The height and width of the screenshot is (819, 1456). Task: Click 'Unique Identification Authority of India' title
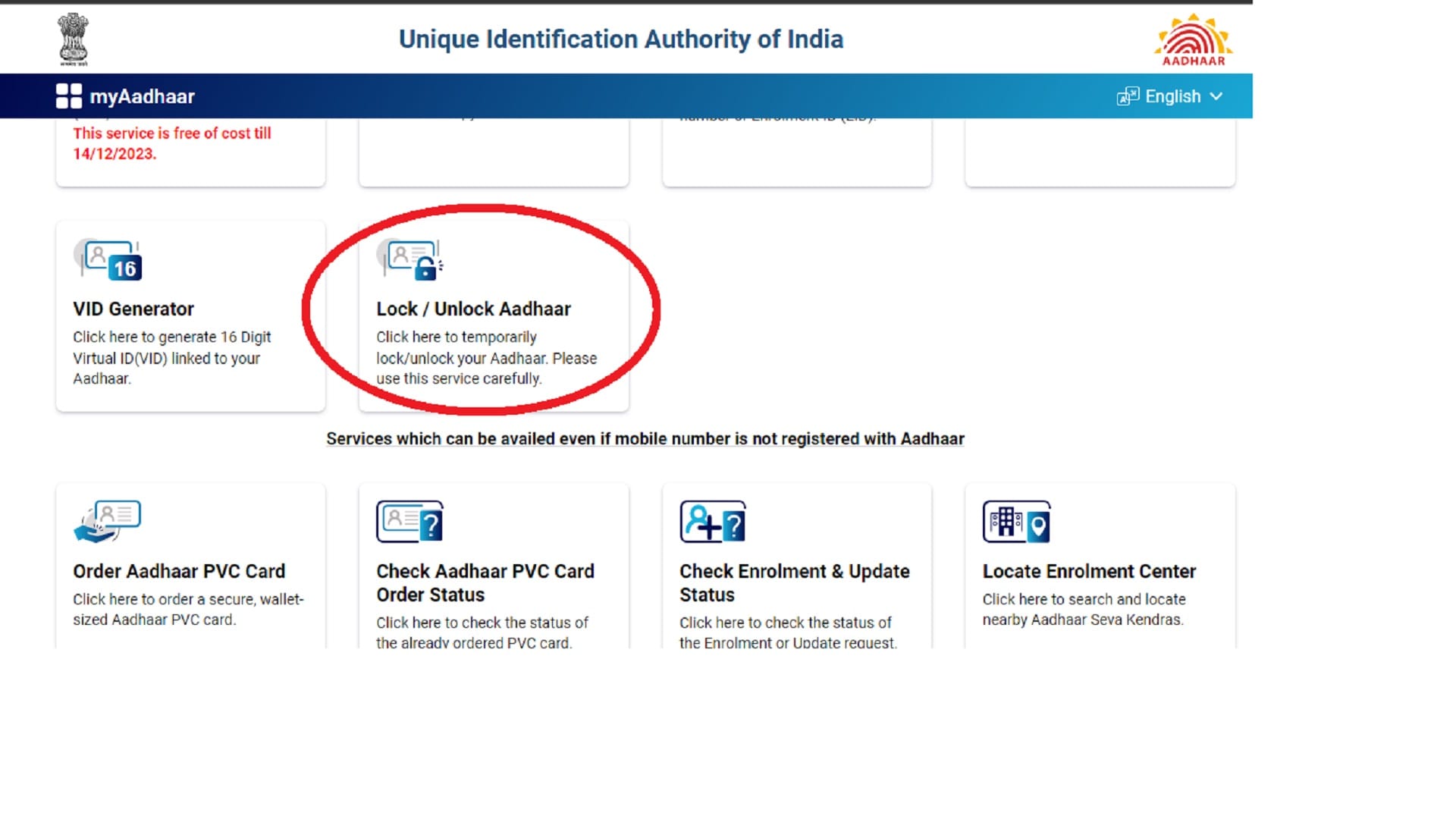pyautogui.click(x=621, y=39)
